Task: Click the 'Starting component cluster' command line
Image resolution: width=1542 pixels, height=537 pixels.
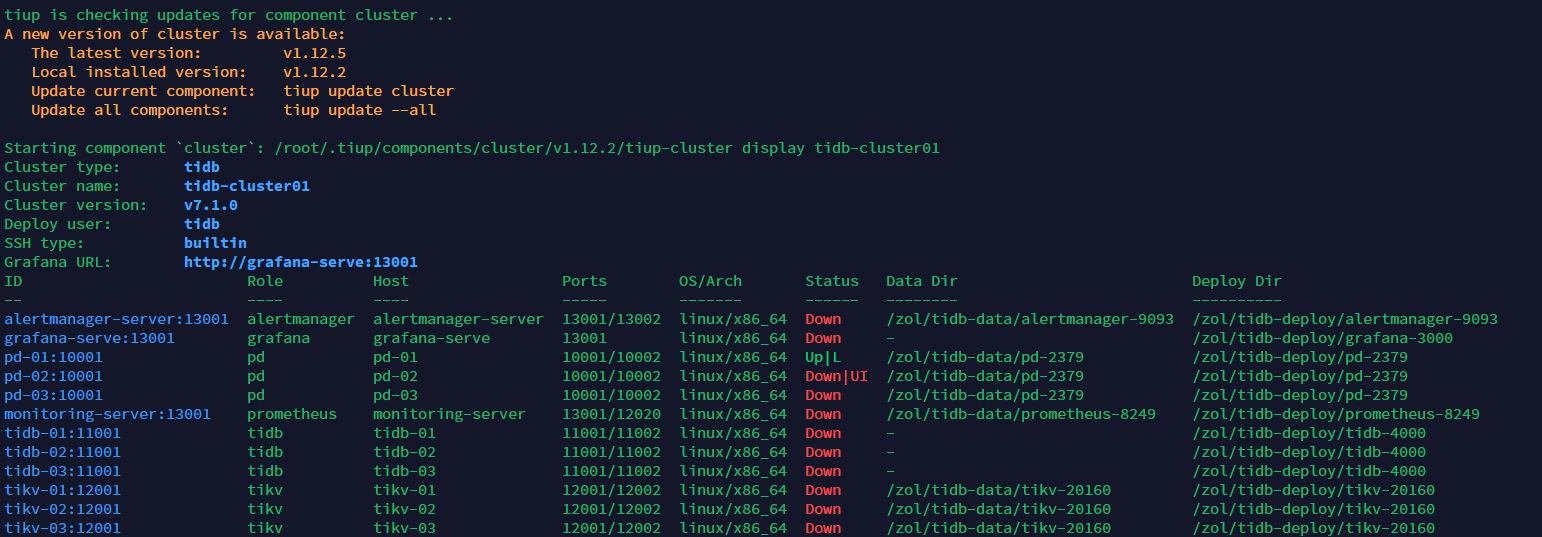Action: pyautogui.click(x=472, y=148)
